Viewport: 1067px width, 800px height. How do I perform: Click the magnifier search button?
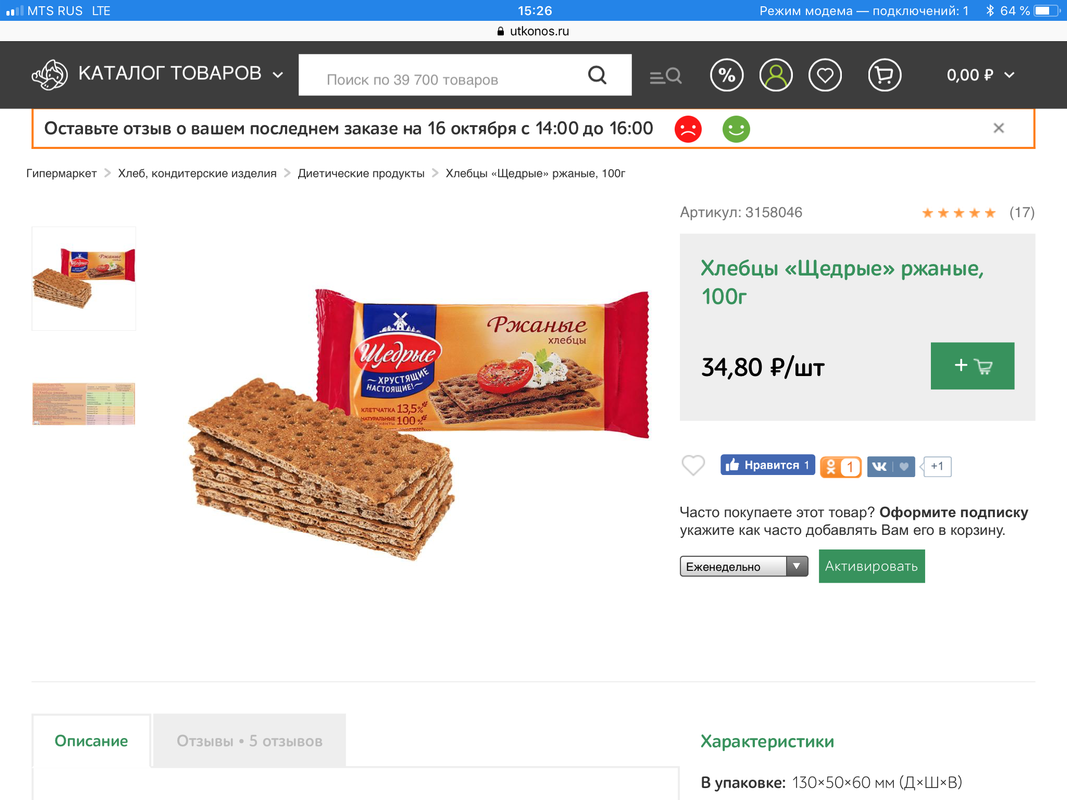(597, 75)
